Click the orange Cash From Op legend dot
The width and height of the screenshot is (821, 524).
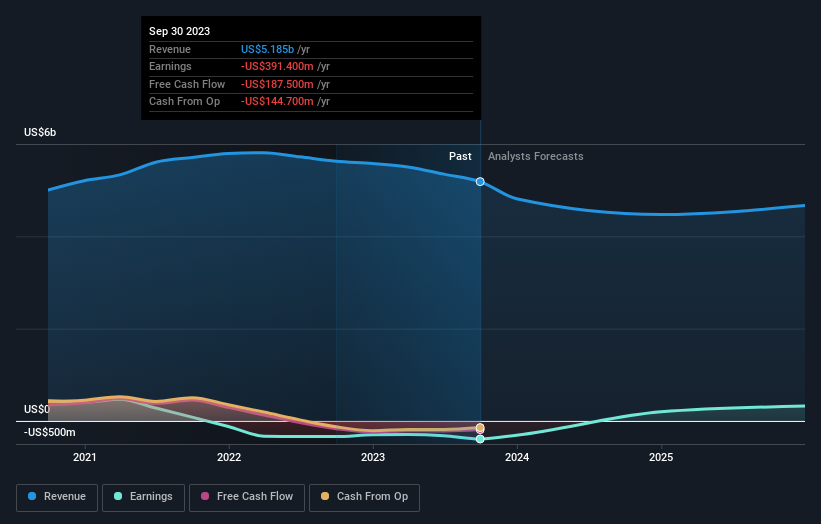pos(325,496)
